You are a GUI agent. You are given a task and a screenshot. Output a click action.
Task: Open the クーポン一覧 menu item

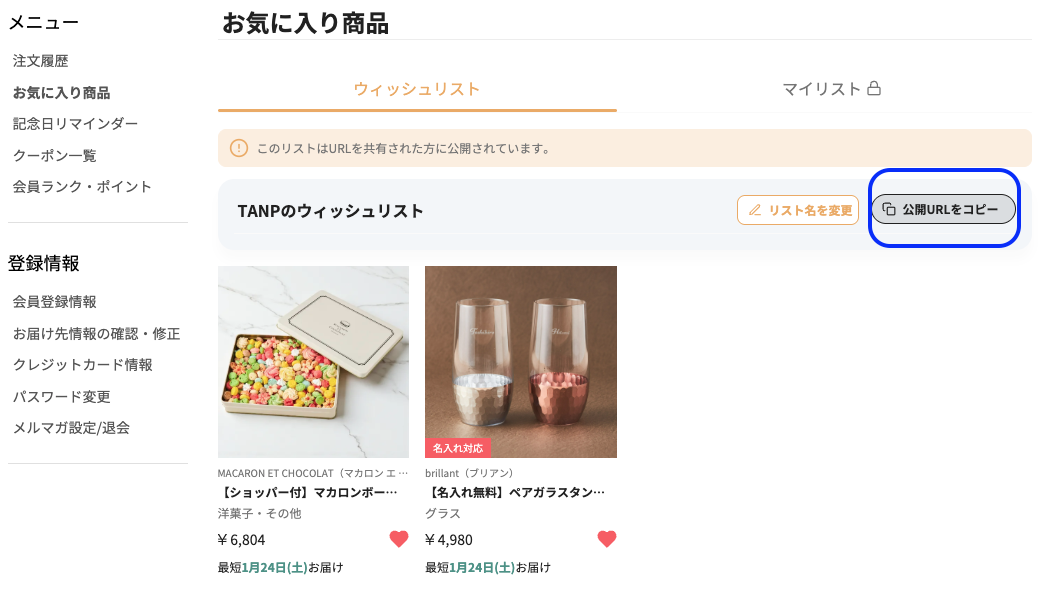pos(54,155)
